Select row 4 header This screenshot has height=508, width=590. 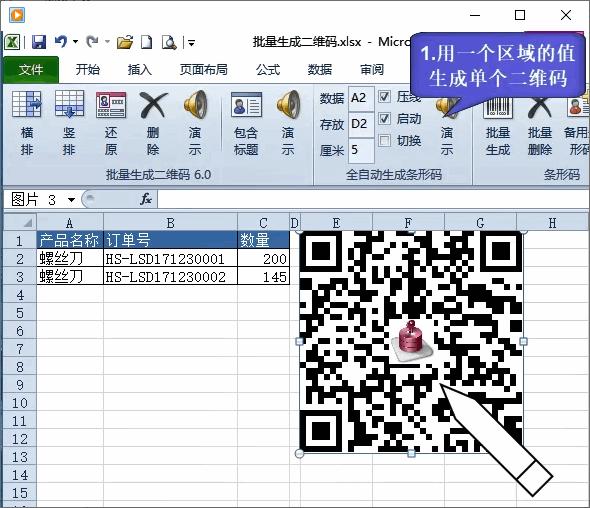[x=20, y=295]
